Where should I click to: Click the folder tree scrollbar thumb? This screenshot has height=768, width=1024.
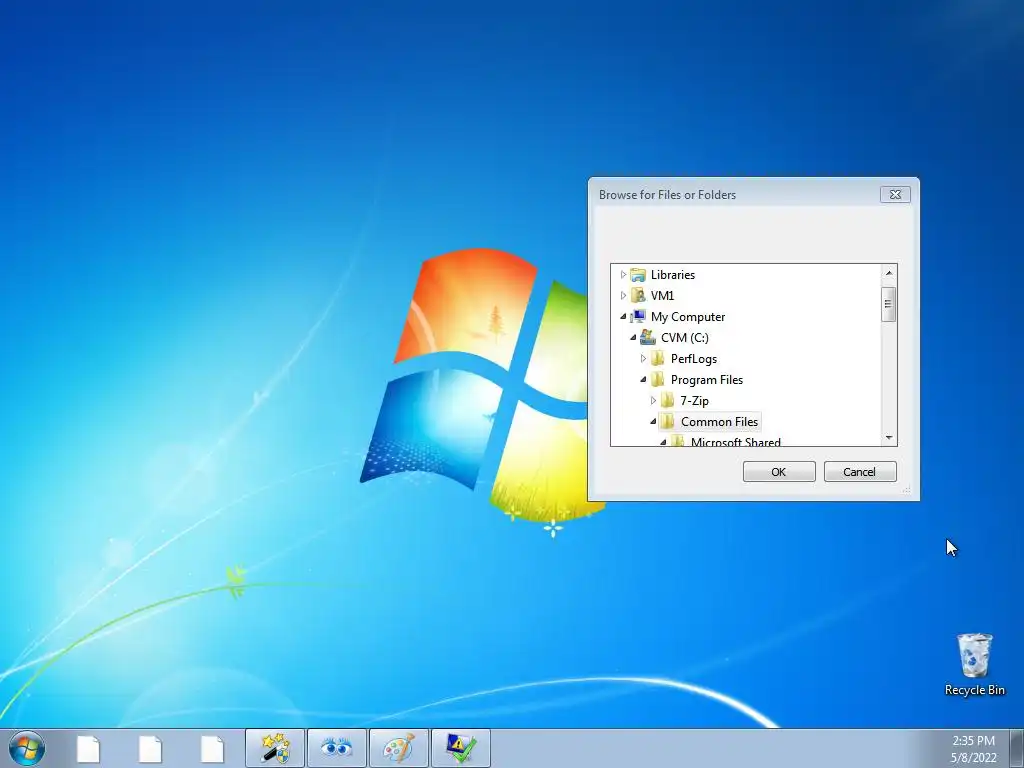tap(888, 304)
